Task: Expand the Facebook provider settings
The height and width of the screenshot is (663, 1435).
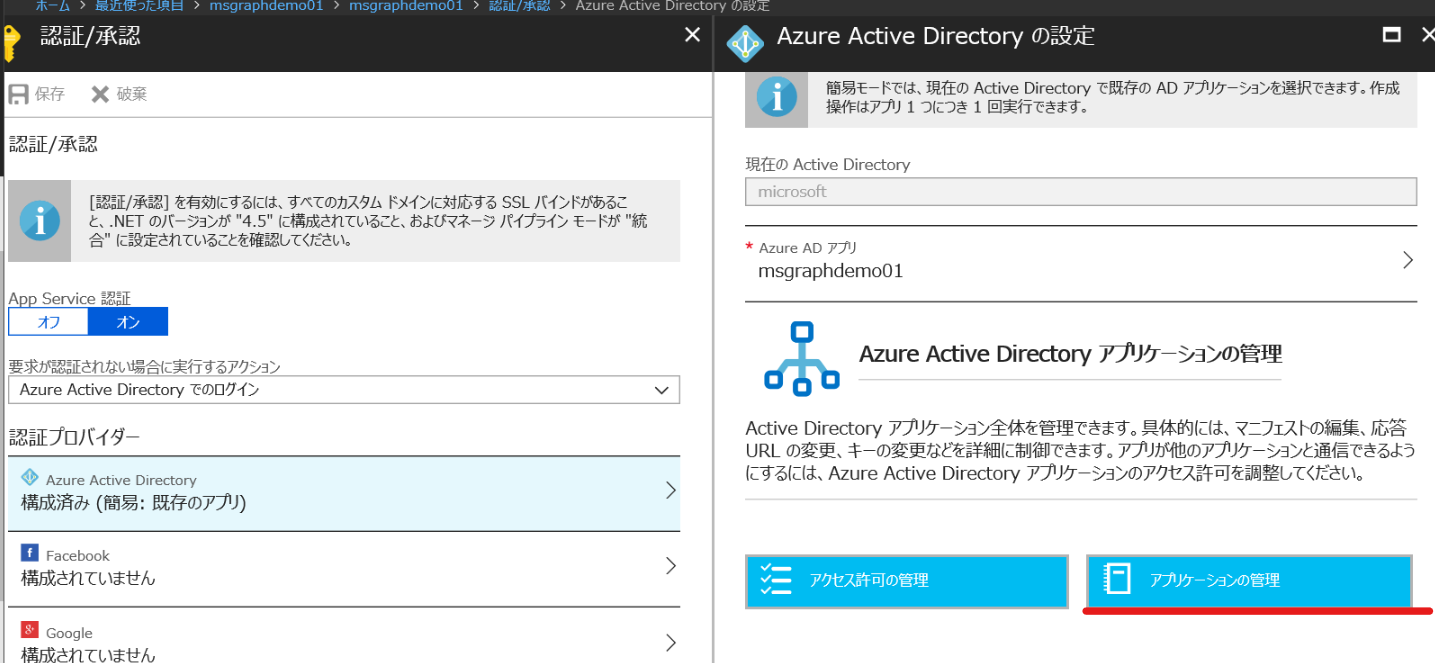Action: [x=670, y=563]
